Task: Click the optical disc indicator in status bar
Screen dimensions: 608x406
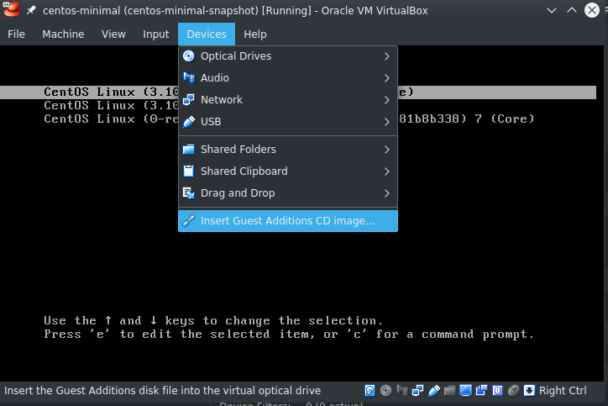Action: tap(385, 390)
